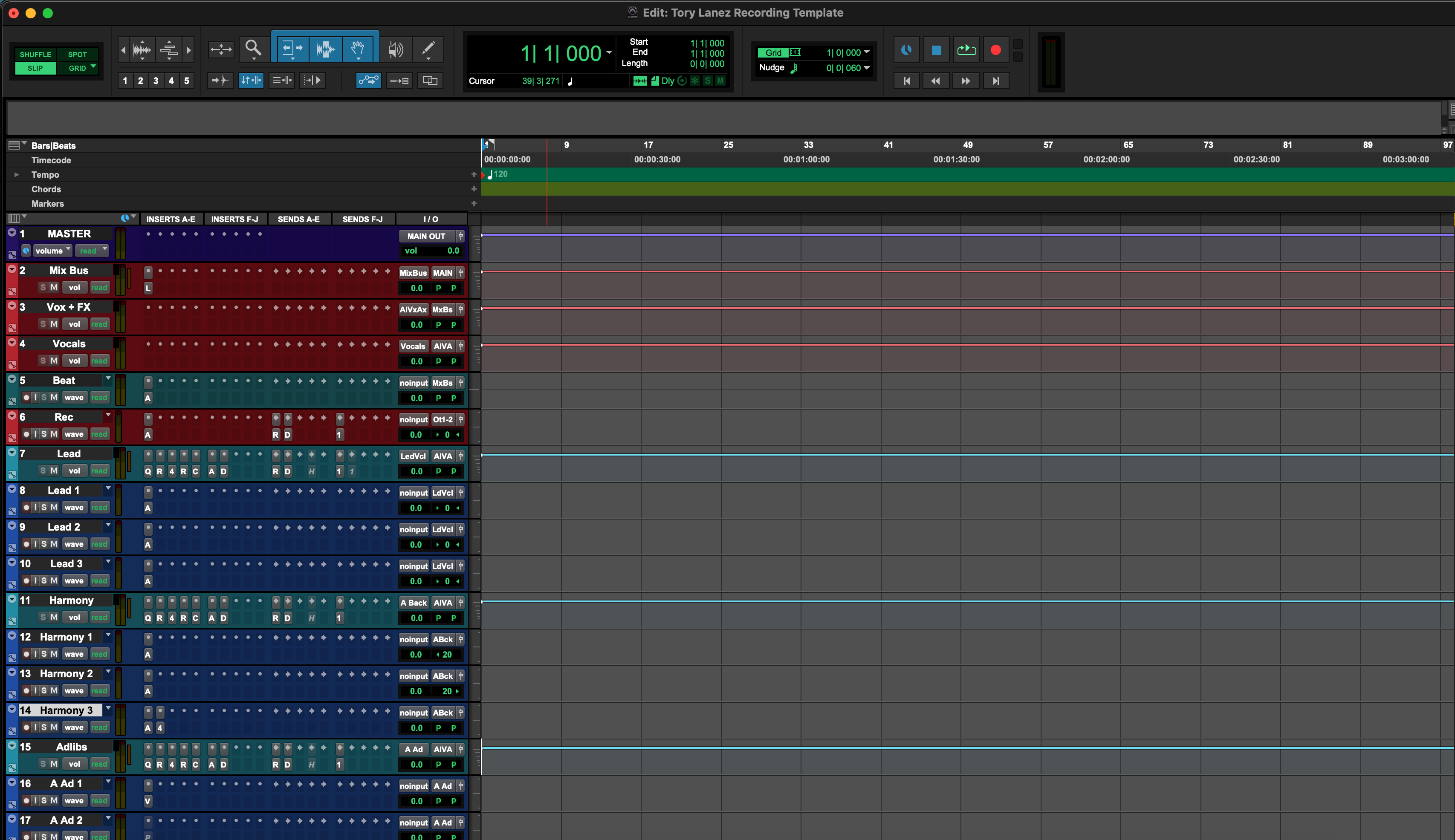The width and height of the screenshot is (1455, 840).
Task: Select the Trim tool
Action: coord(292,49)
